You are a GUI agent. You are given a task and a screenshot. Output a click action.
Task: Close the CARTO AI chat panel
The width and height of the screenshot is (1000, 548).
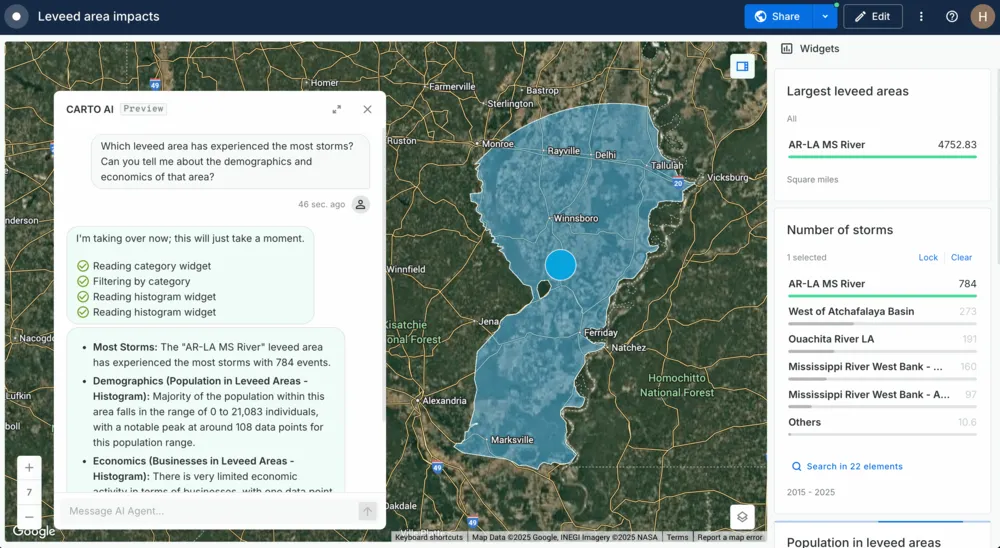coord(367,109)
